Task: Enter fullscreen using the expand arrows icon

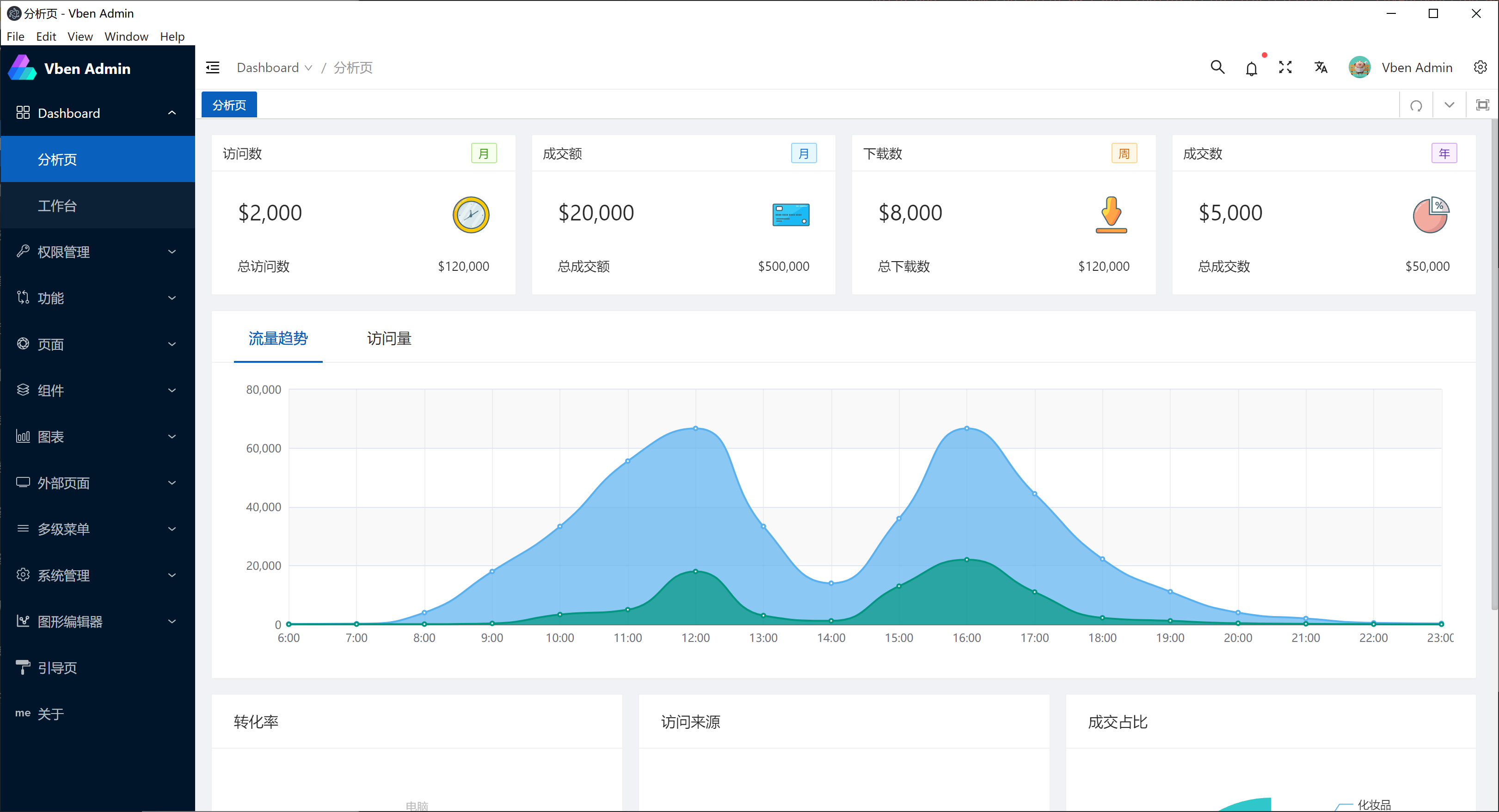Action: (1285, 67)
